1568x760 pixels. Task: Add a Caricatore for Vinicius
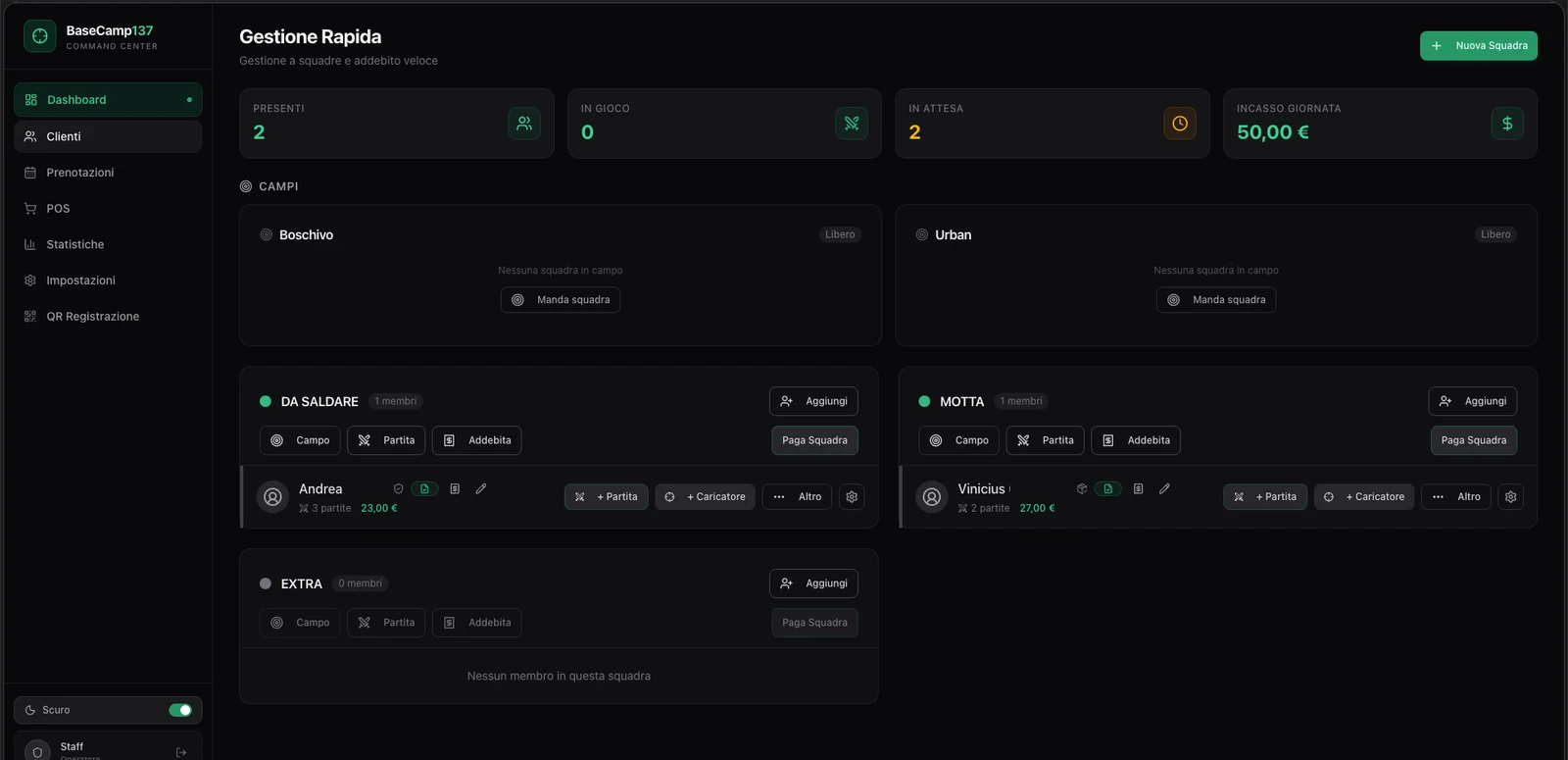coord(1364,497)
